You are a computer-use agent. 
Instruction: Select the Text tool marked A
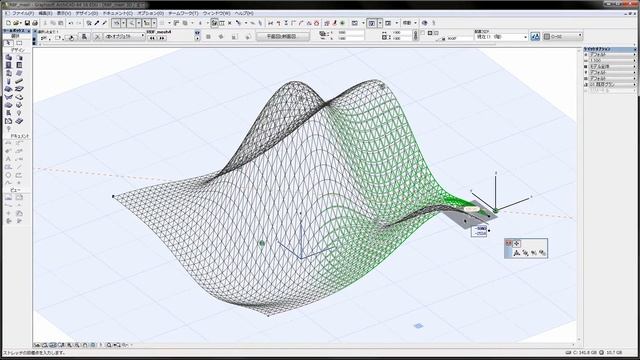click(x=9, y=159)
